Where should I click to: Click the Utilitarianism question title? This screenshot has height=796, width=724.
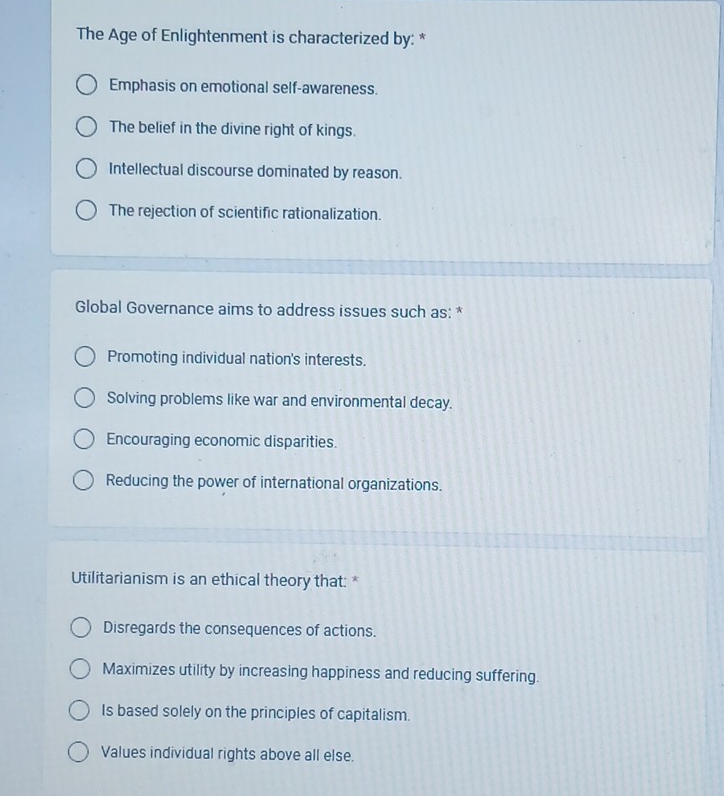point(215,579)
